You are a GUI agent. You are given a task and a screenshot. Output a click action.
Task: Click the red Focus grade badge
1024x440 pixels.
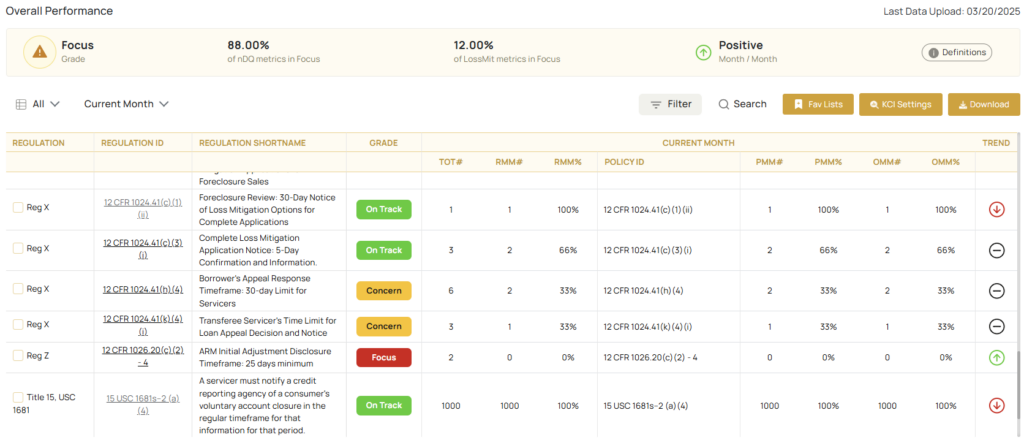[384, 357]
